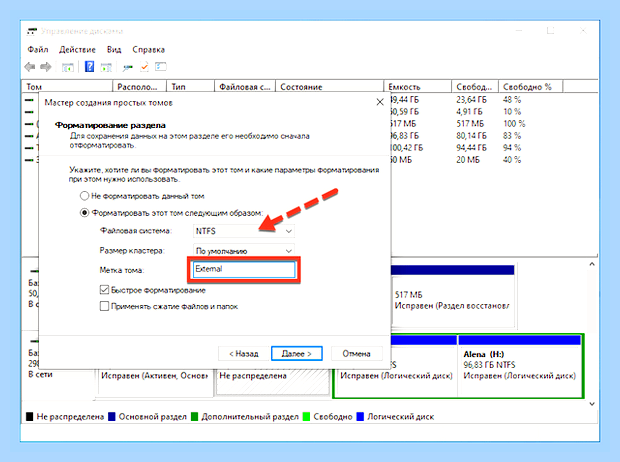Screen dimensions: 620x462
Task: Sort by 'Файловая с...' column header
Action: click(x=245, y=87)
